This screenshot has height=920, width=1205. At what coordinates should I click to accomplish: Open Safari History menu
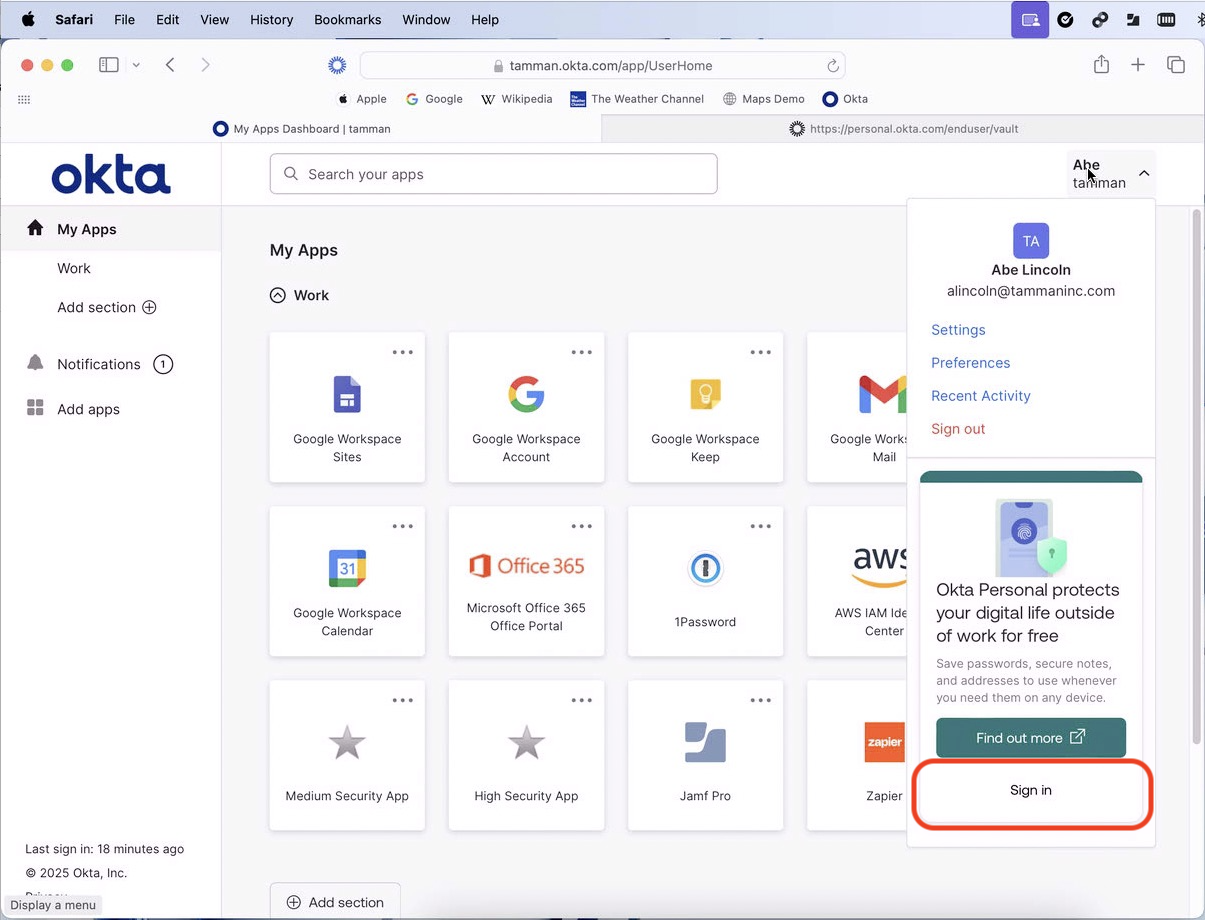tap(271, 19)
